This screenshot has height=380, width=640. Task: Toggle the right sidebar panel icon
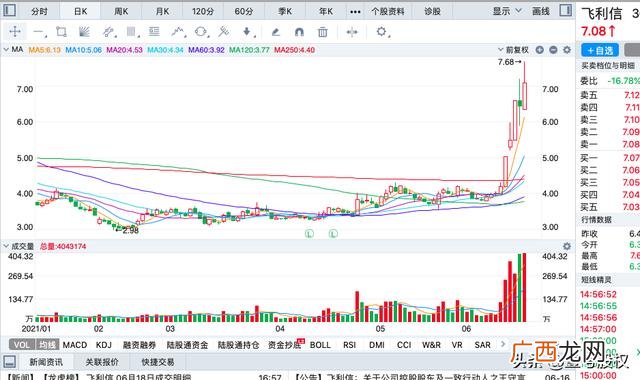[566, 10]
